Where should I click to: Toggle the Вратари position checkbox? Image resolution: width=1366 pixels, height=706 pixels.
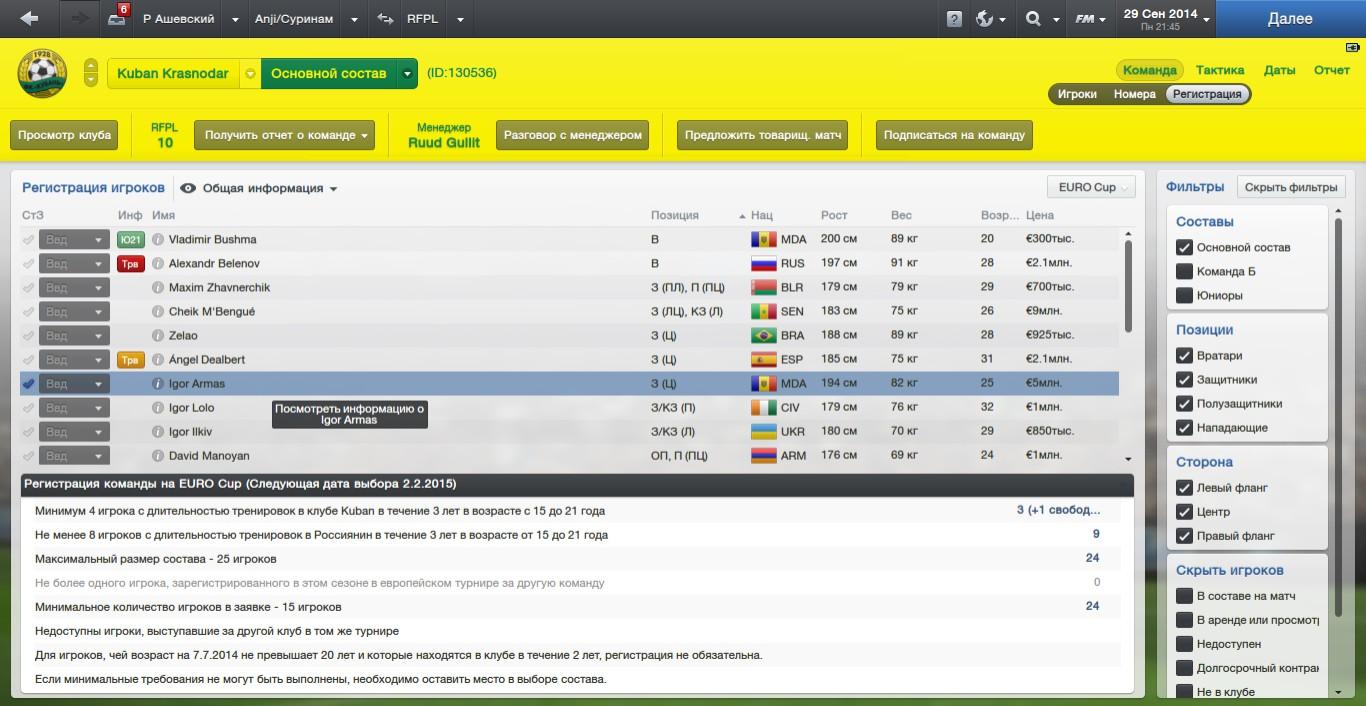point(1185,356)
